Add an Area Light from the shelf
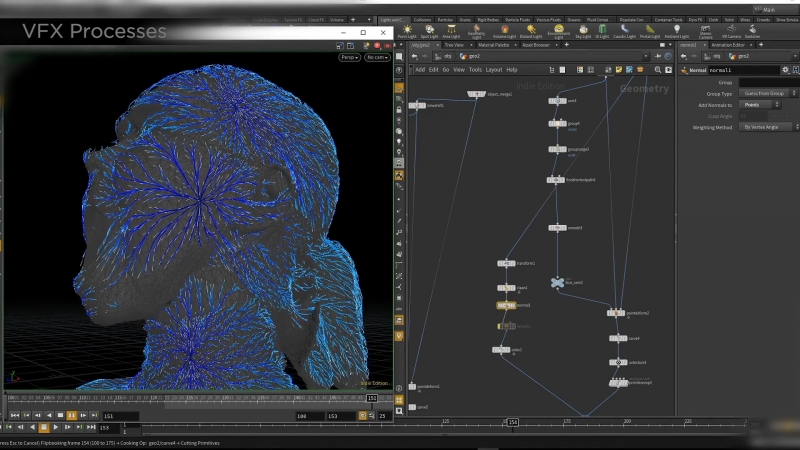The width and height of the screenshot is (800, 450). point(452,31)
